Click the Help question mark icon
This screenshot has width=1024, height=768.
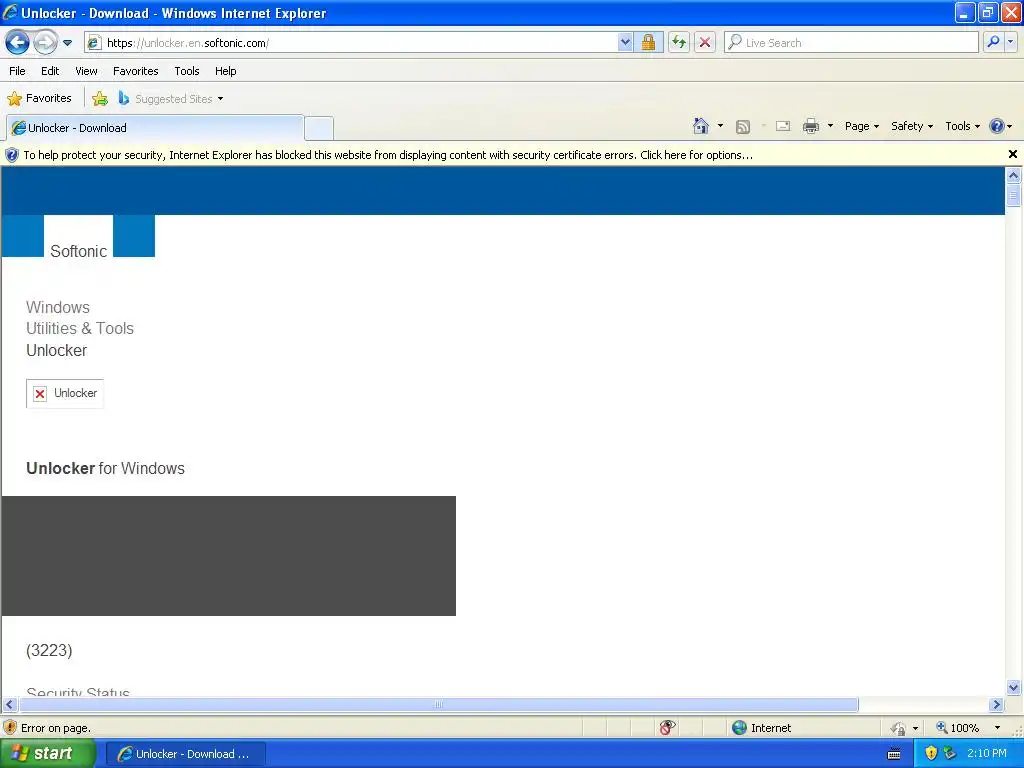pyautogui.click(x=997, y=126)
